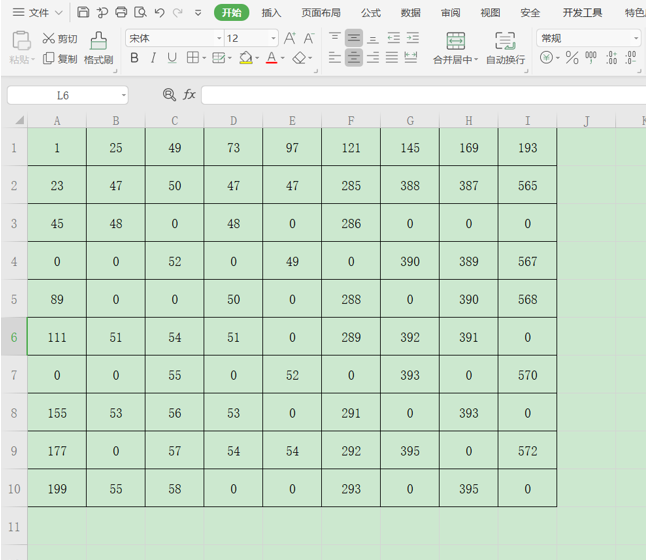646x560 pixels.
Task: Open the 文件 menu dropdown arrow
Action: [x=59, y=13]
